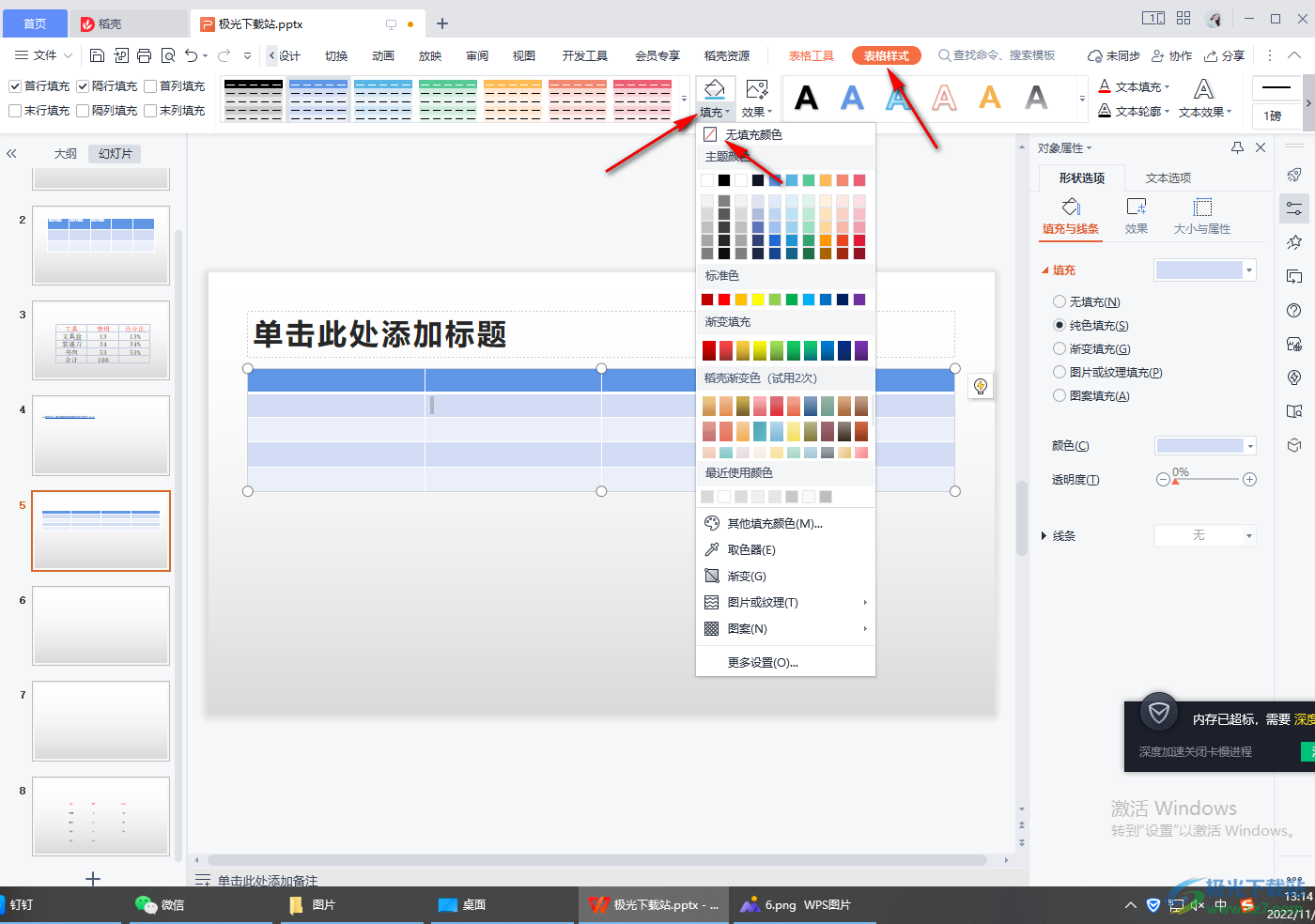Increase transparency with the plus button

[1249, 479]
